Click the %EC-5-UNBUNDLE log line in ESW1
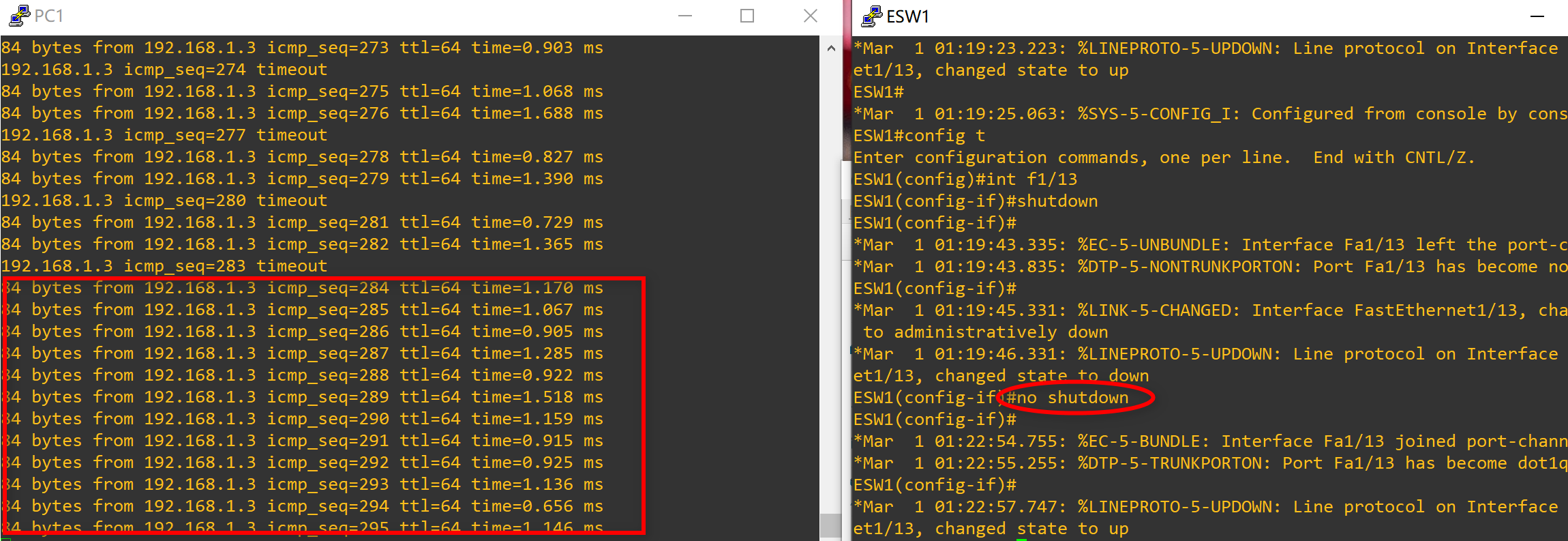 pos(1210,245)
